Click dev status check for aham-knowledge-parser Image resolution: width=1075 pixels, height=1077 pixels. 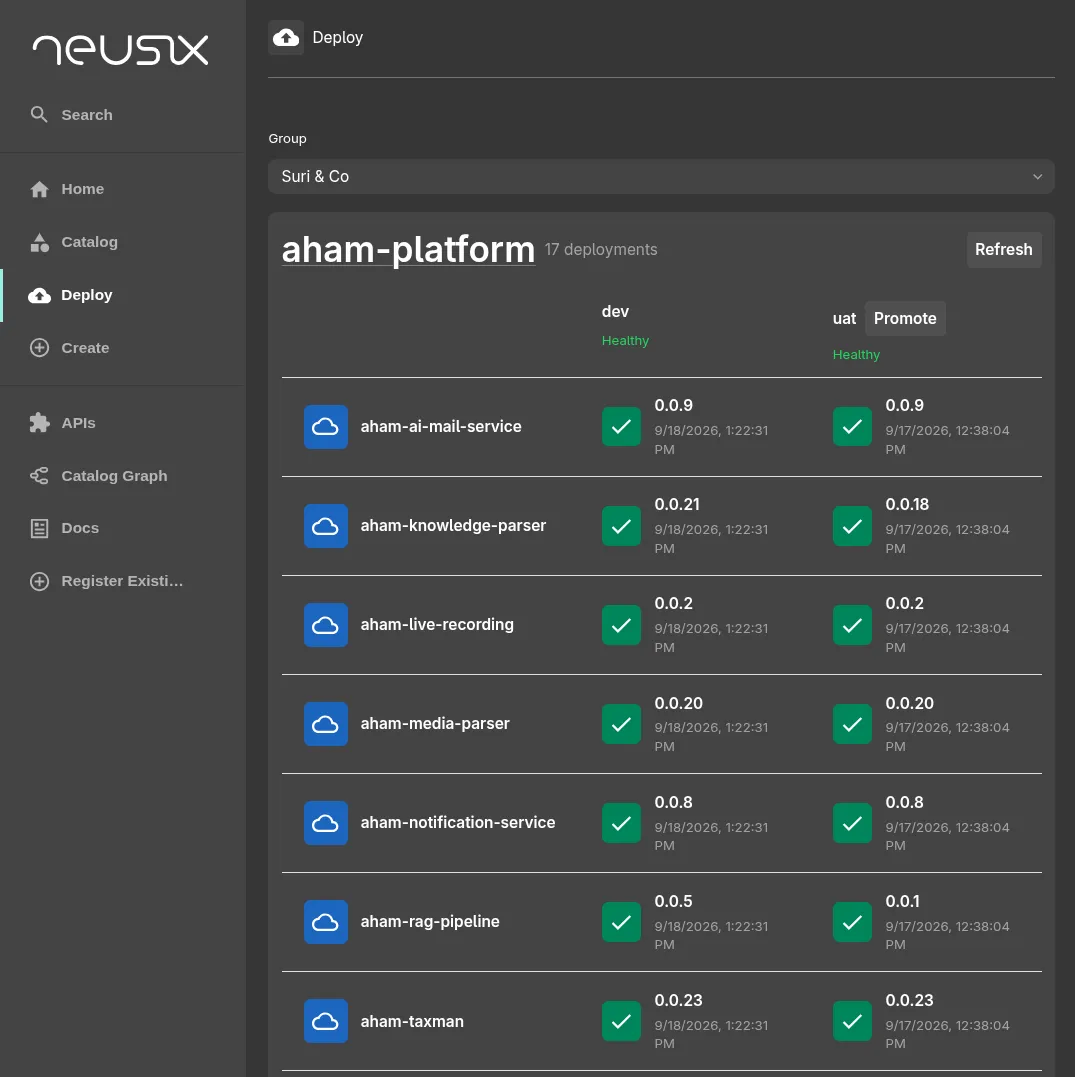[621, 526]
